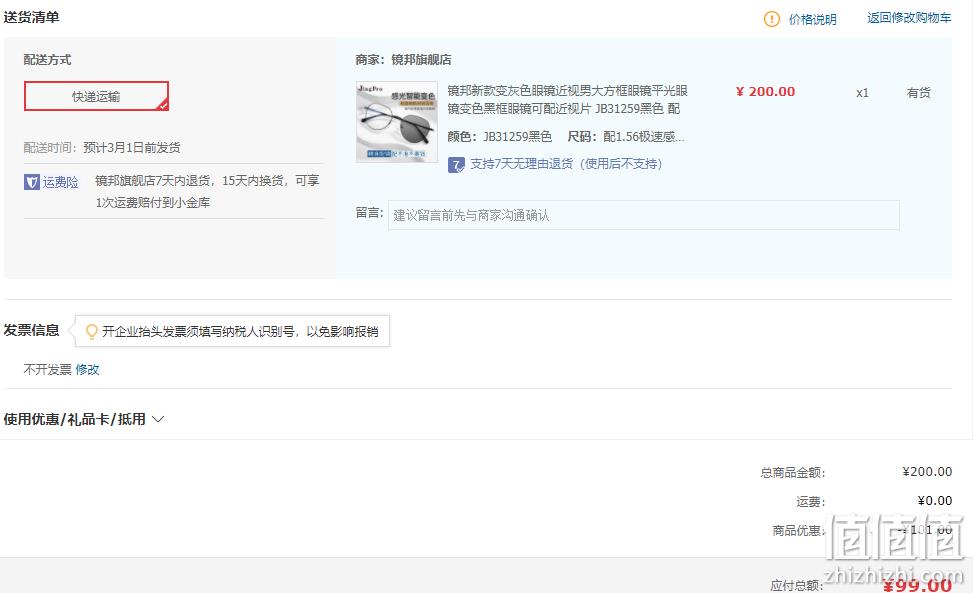This screenshot has width=973, height=593.
Task: Open the 运费险 shipping insurance link
Action: [x=60, y=182]
